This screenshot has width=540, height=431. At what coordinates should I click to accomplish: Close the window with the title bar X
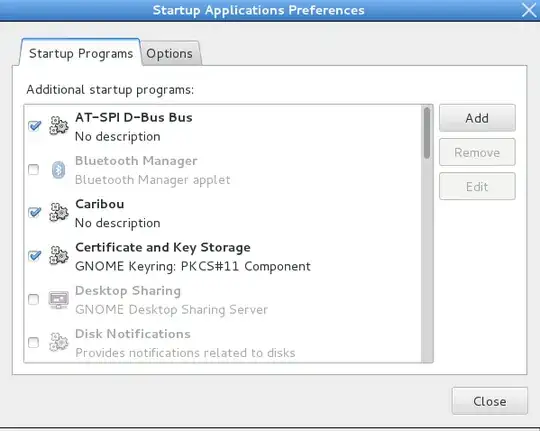529,10
